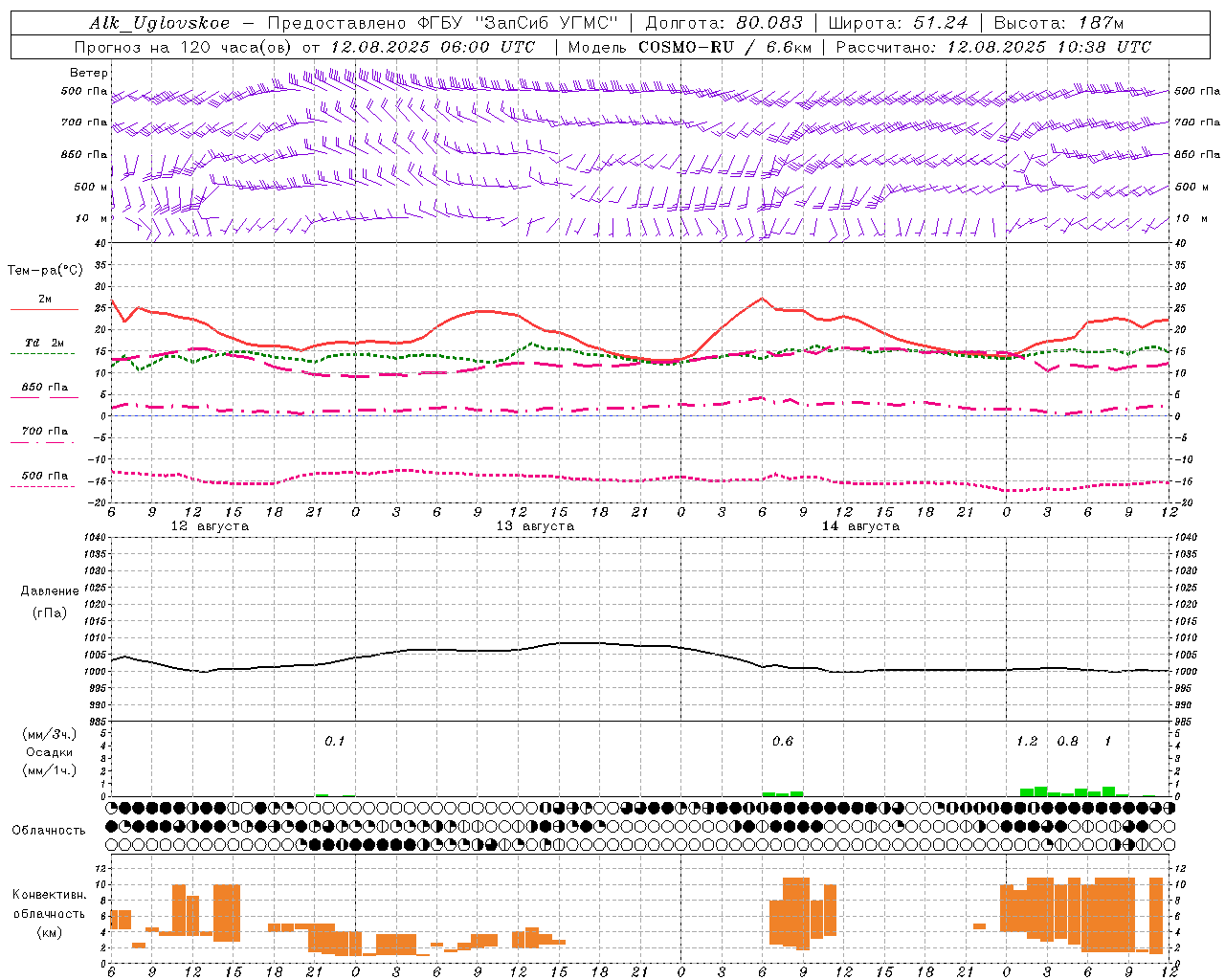
Task: Click the 0.6 precipitation amount value
Action: (782, 741)
